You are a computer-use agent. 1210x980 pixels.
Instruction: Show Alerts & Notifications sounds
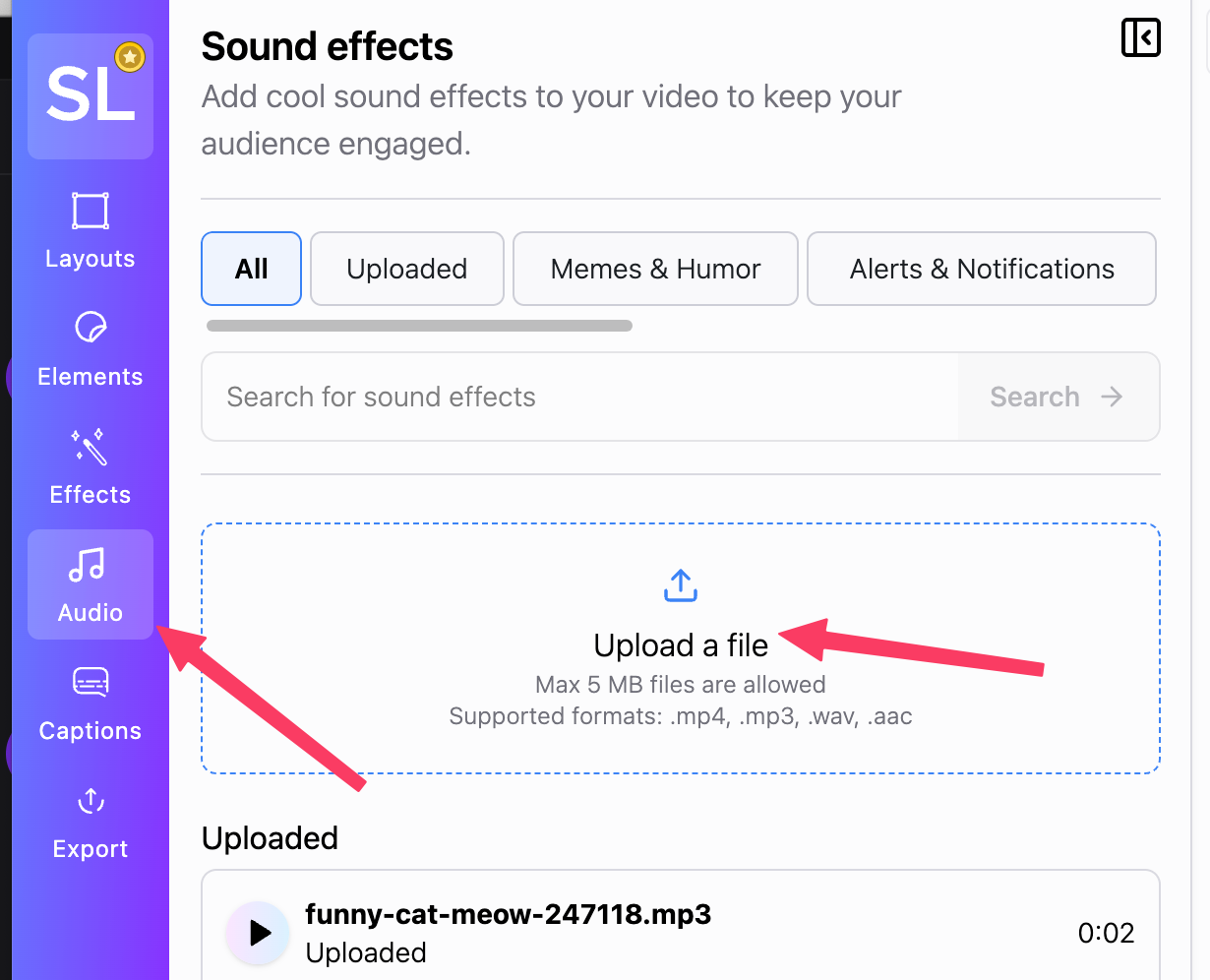coord(982,269)
